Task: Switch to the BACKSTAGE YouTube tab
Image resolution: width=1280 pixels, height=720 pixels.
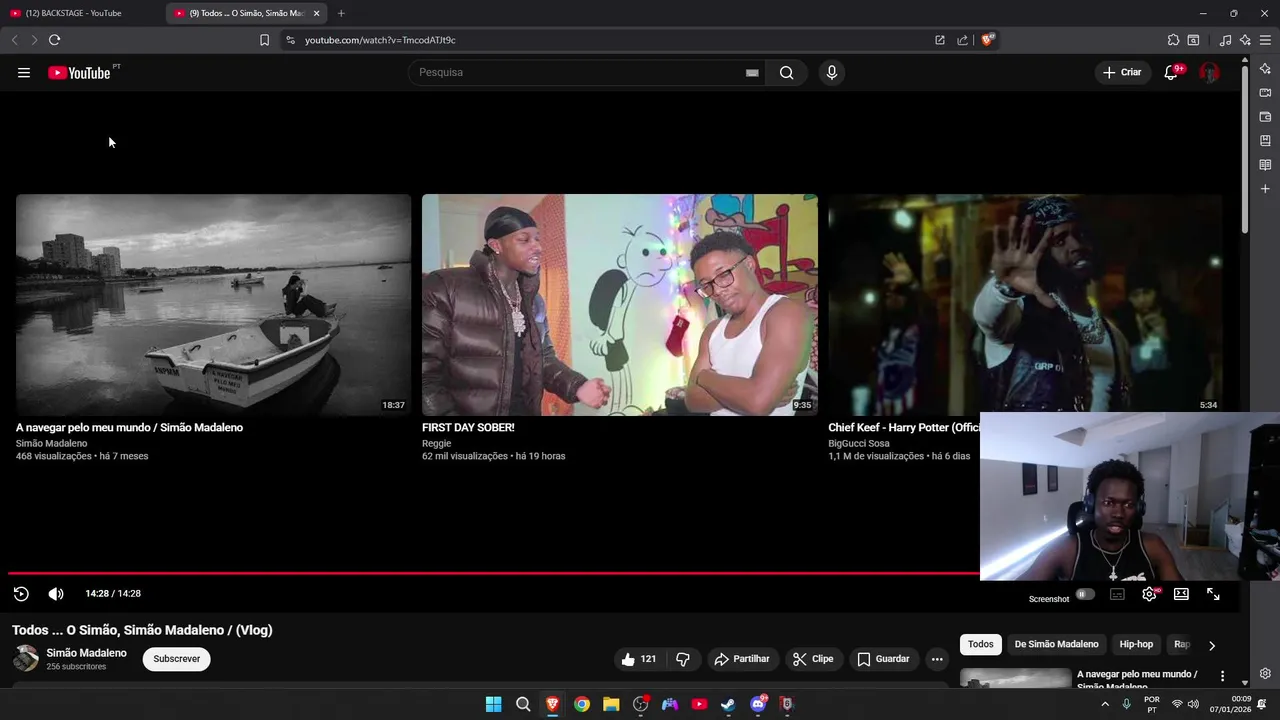Action: point(82,13)
